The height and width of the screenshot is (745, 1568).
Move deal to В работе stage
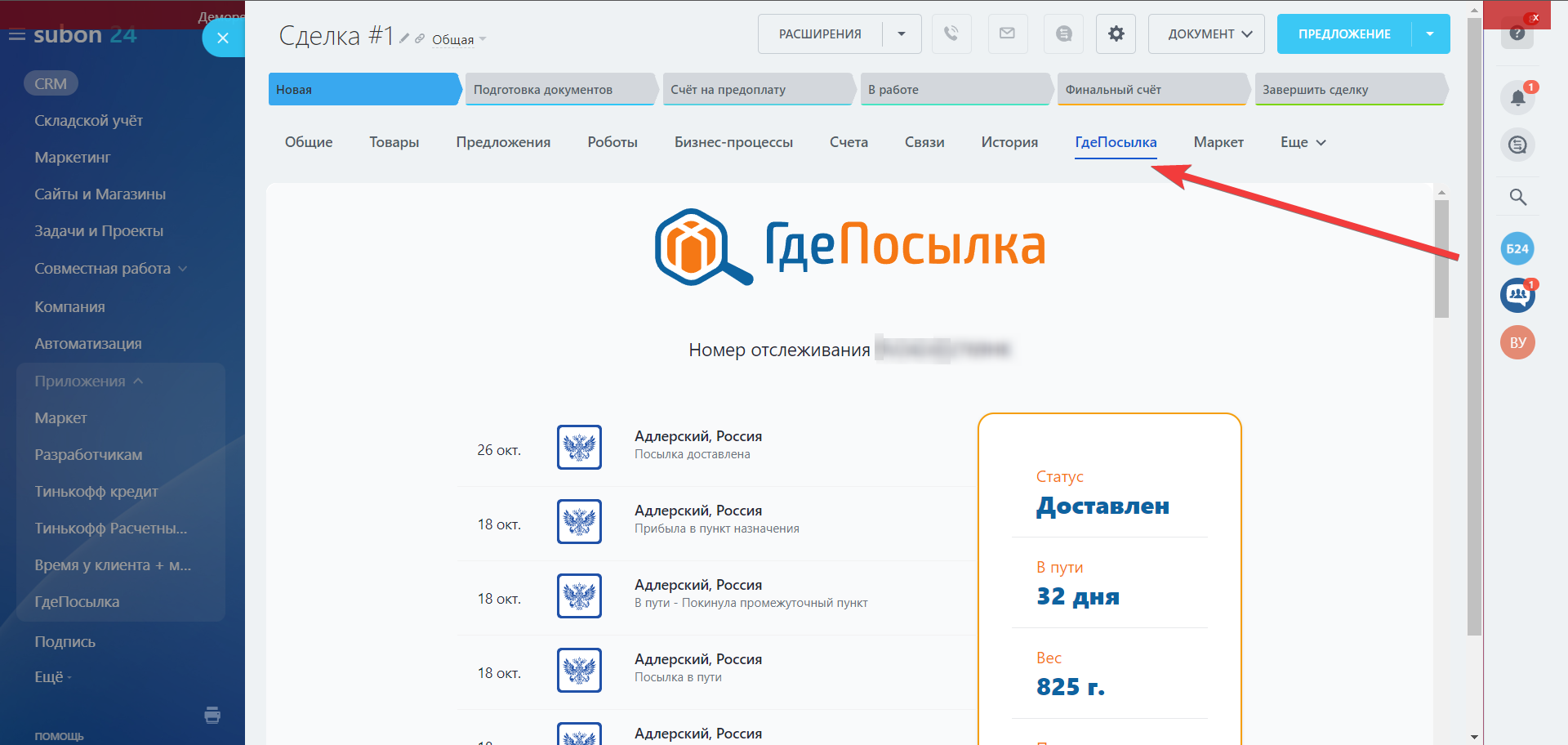point(955,90)
